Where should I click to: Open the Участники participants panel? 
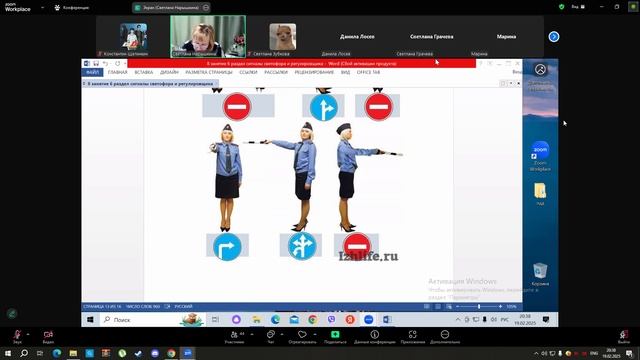pyautogui.click(x=235, y=336)
